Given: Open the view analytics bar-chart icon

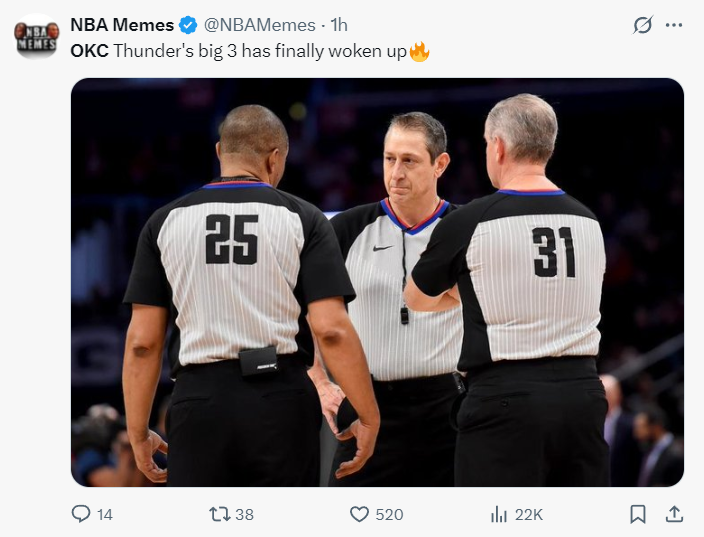Looking at the screenshot, I should (499, 514).
